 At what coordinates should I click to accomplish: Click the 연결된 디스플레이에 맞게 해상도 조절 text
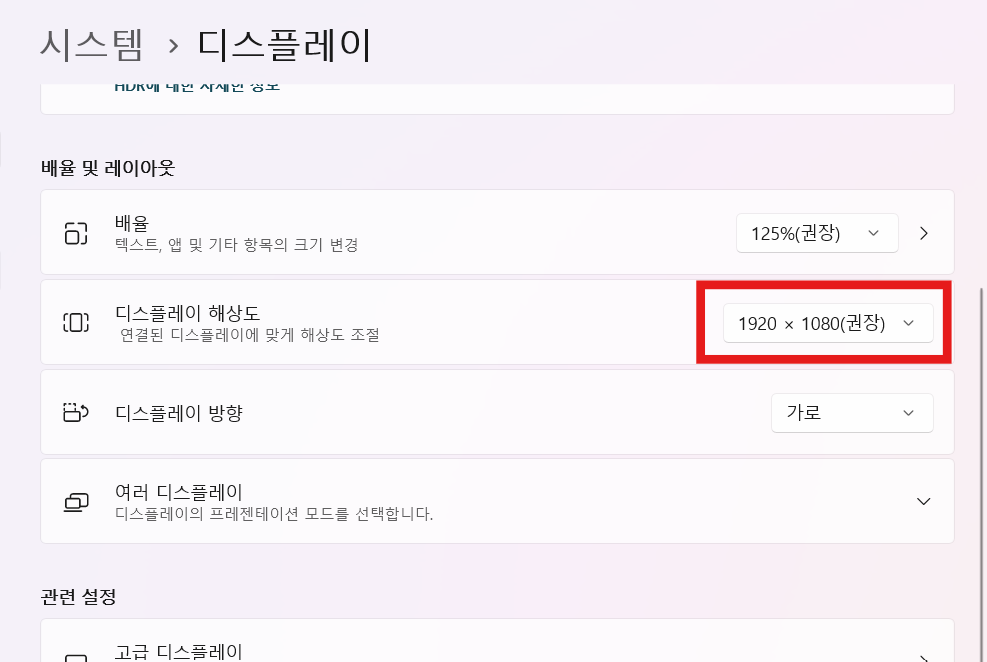pyautogui.click(x=250, y=336)
